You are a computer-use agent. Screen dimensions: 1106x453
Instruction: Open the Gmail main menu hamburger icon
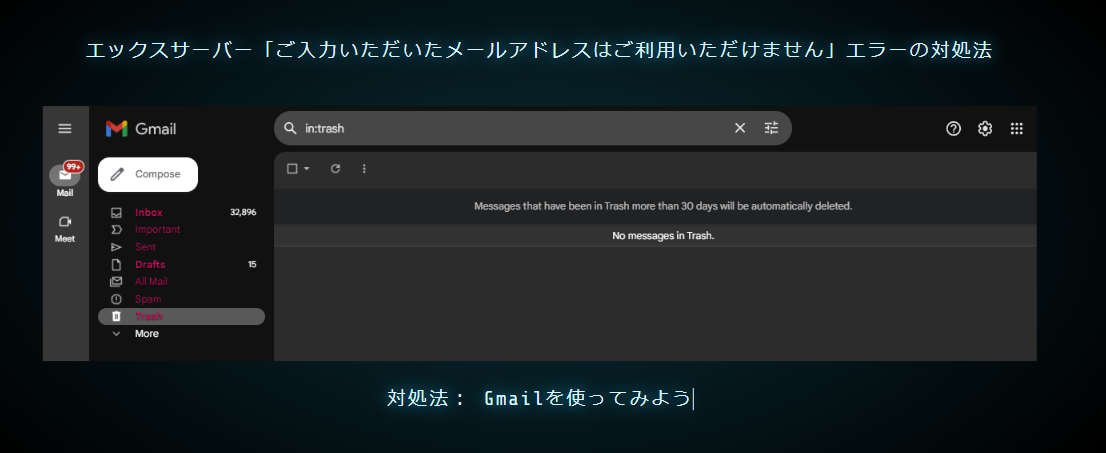point(65,128)
